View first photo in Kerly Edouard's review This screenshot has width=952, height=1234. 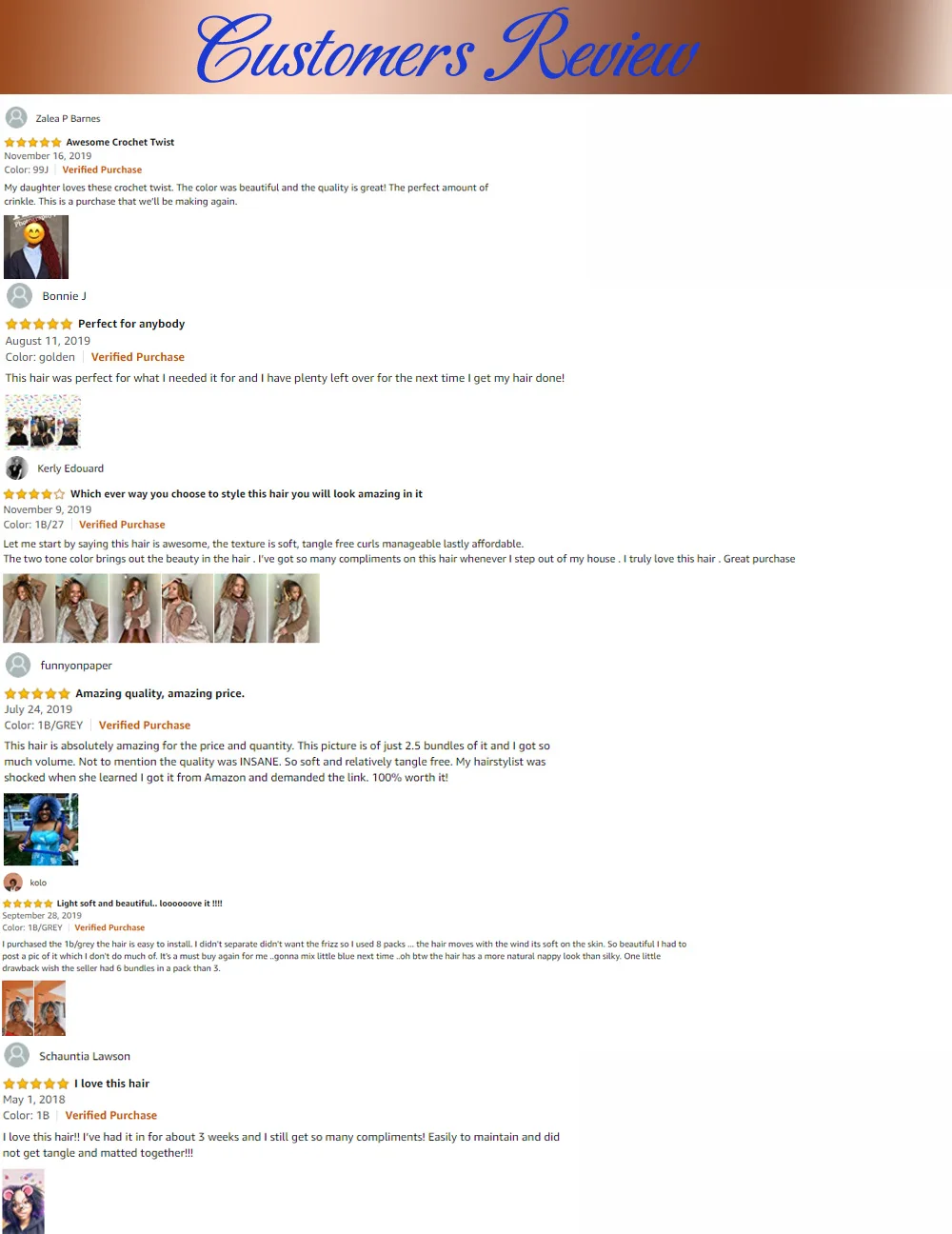[29, 608]
